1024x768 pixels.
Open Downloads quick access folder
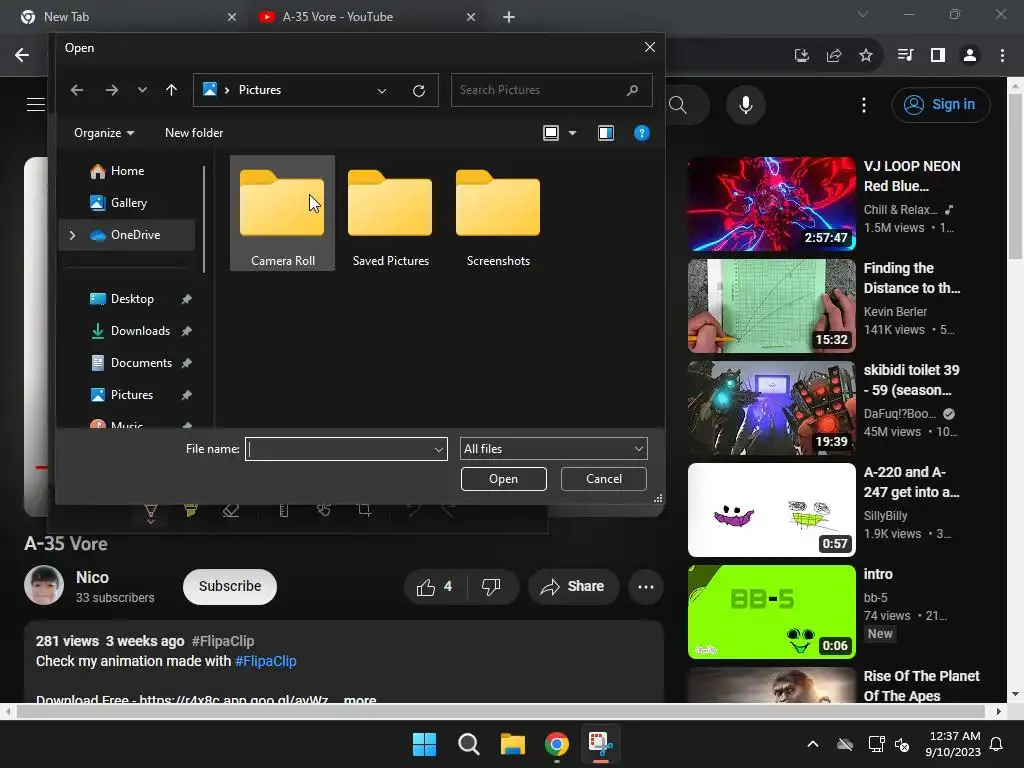click(140, 331)
